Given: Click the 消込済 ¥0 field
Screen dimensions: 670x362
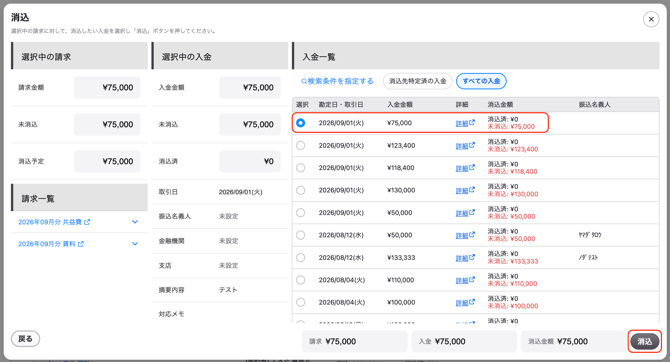Looking at the screenshot, I should point(250,161).
